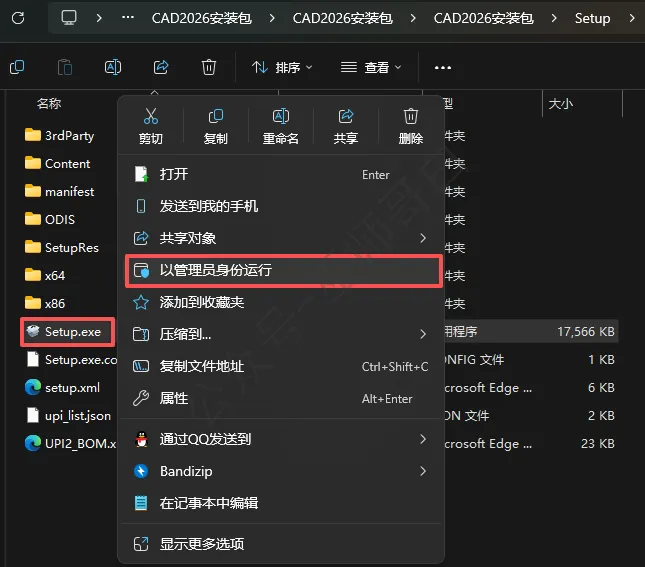Click the 共享 icon in the context menu

(x=346, y=116)
